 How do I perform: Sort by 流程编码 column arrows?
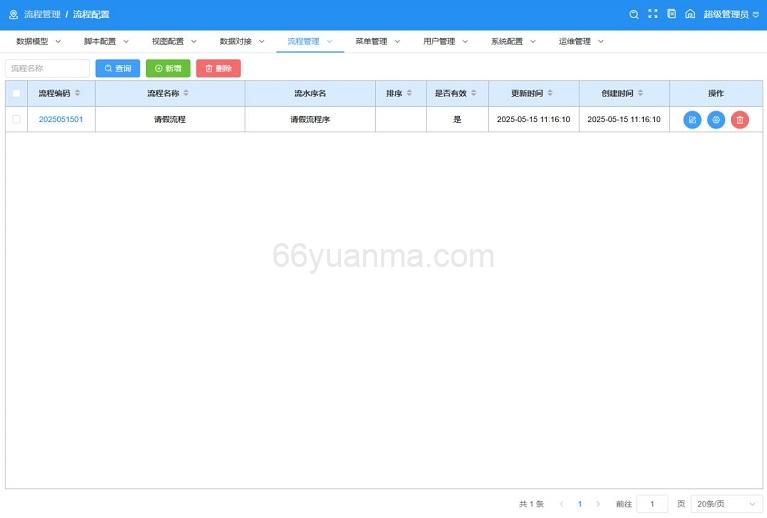77,93
